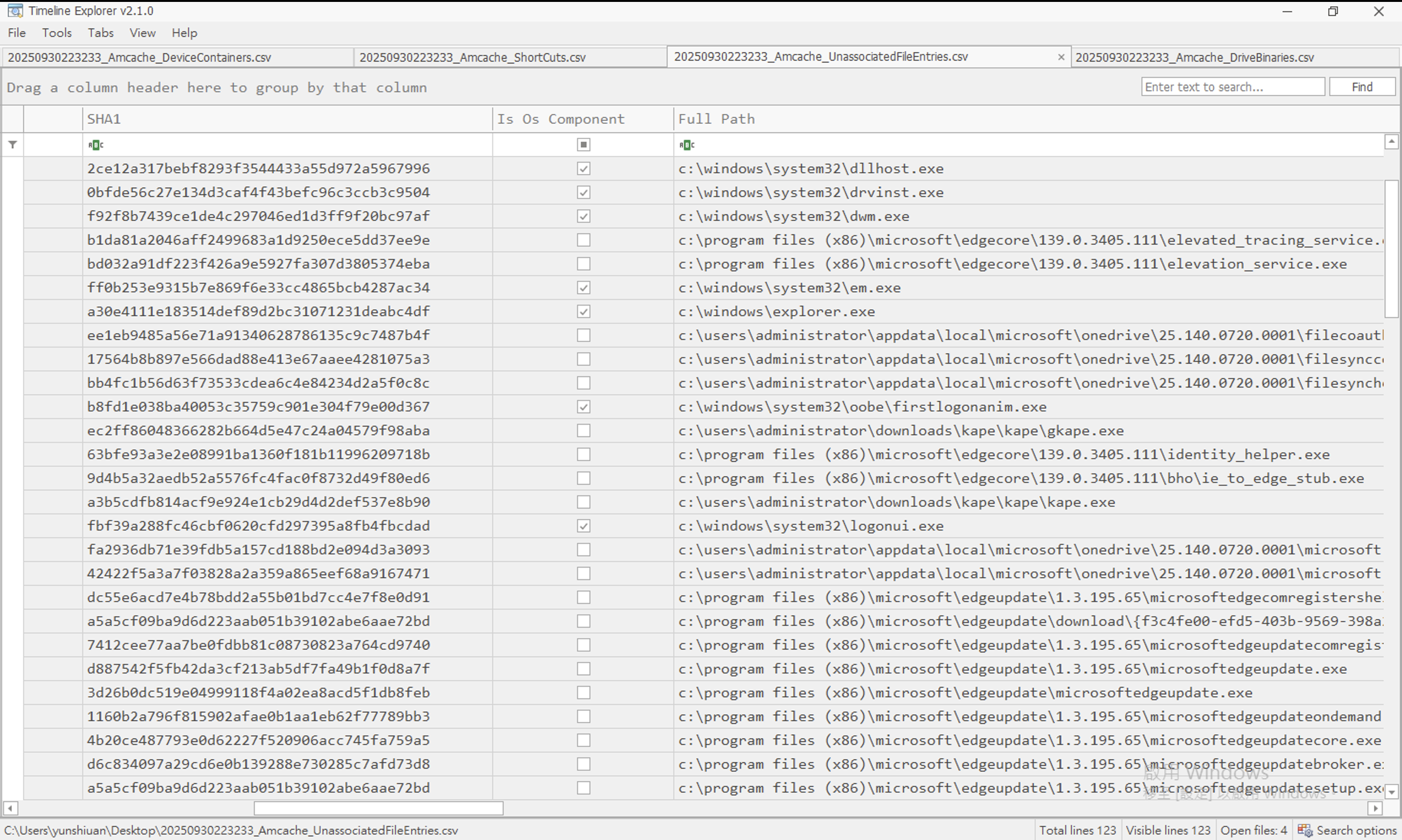Open the View menu

tap(142, 33)
